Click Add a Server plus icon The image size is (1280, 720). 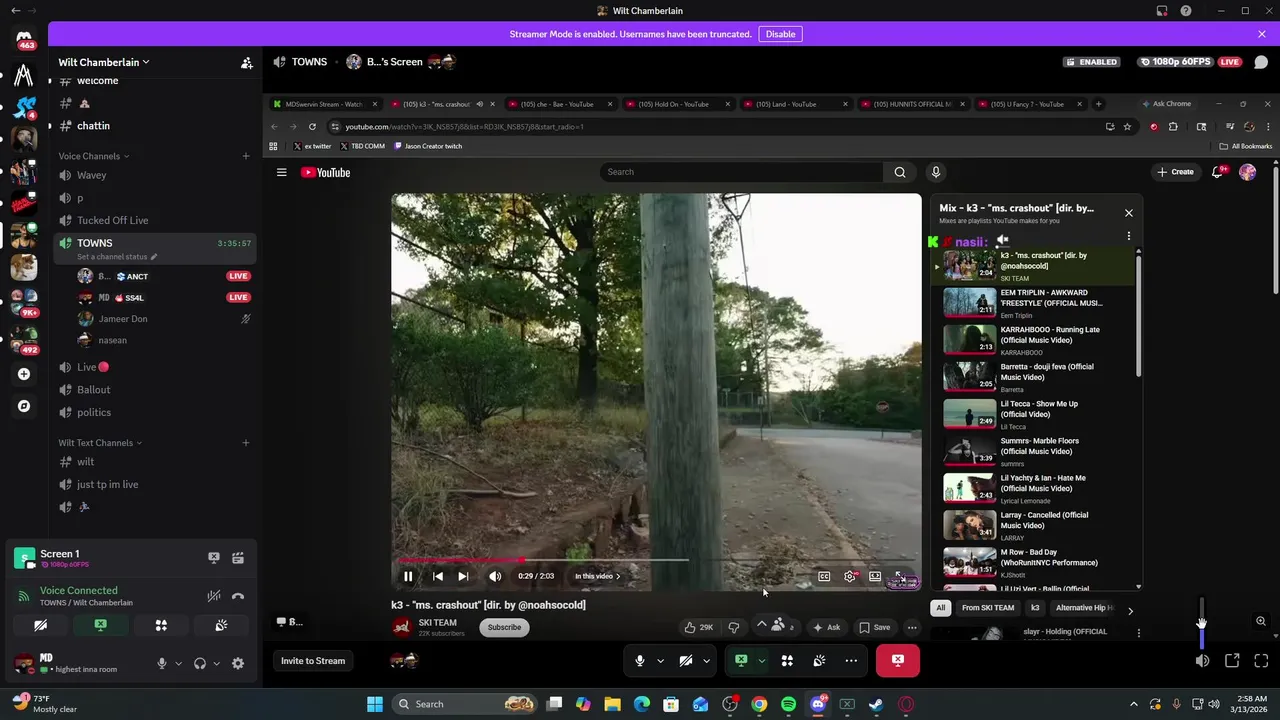click(24, 374)
